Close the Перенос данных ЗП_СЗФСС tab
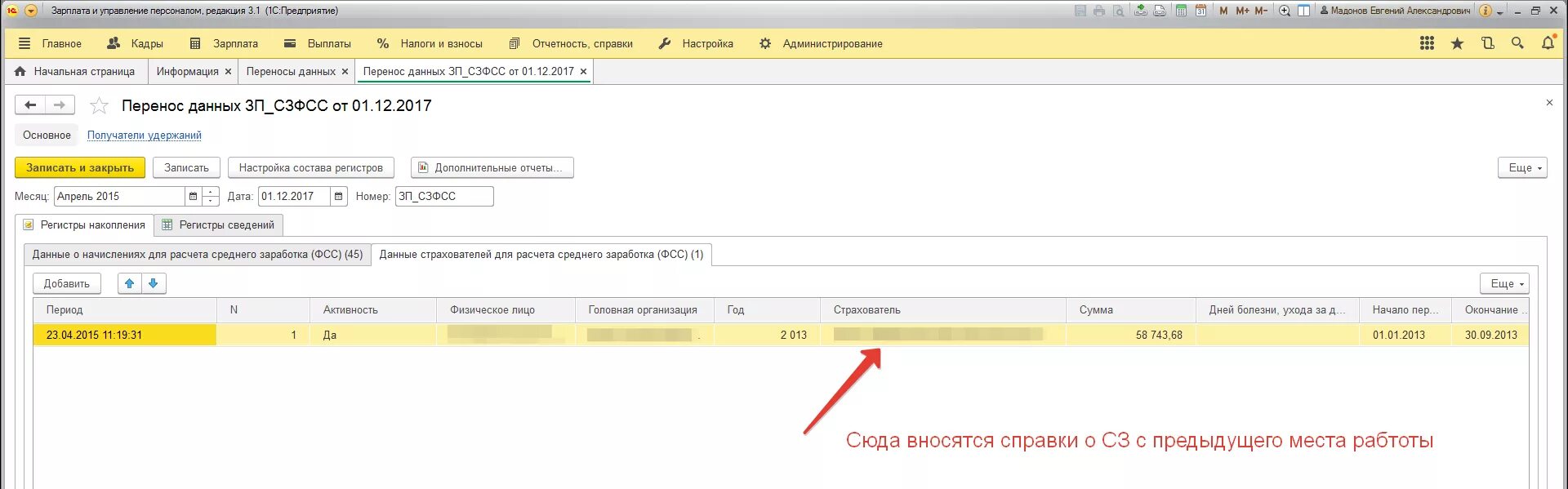1568x489 pixels. 583,72
